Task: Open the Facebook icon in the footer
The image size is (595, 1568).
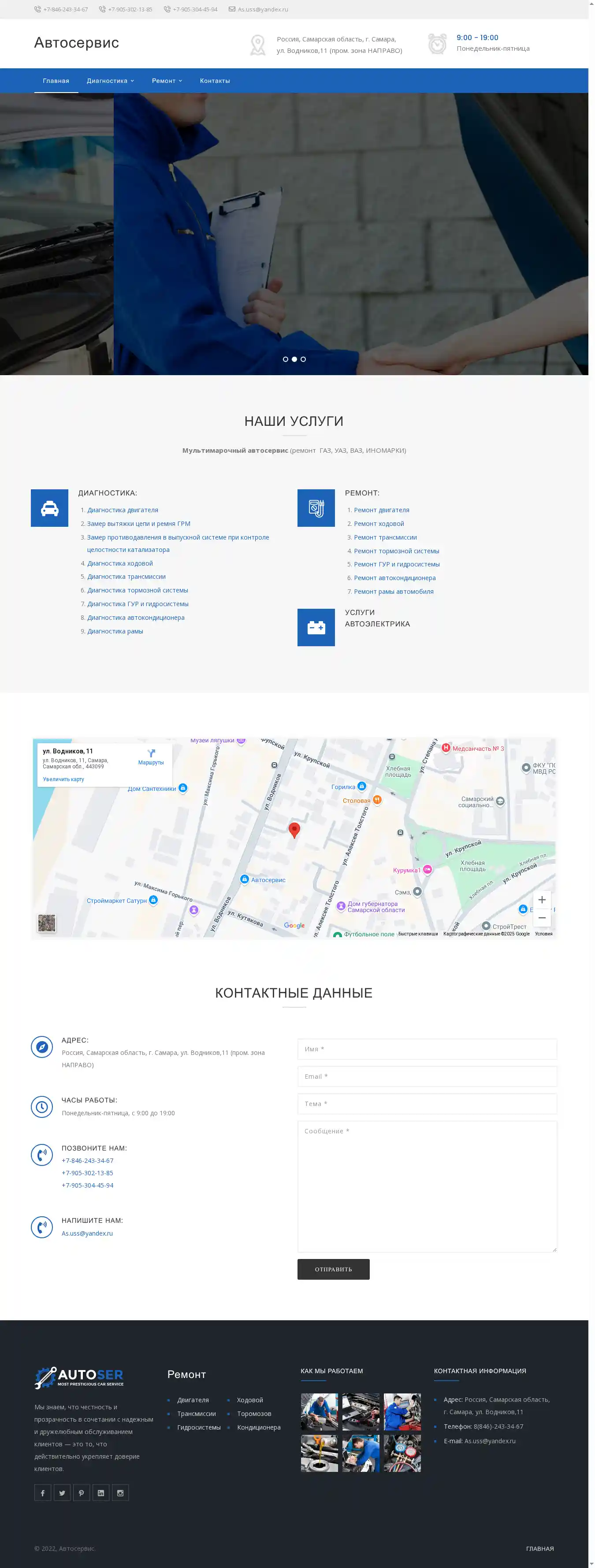Action: tap(43, 1493)
